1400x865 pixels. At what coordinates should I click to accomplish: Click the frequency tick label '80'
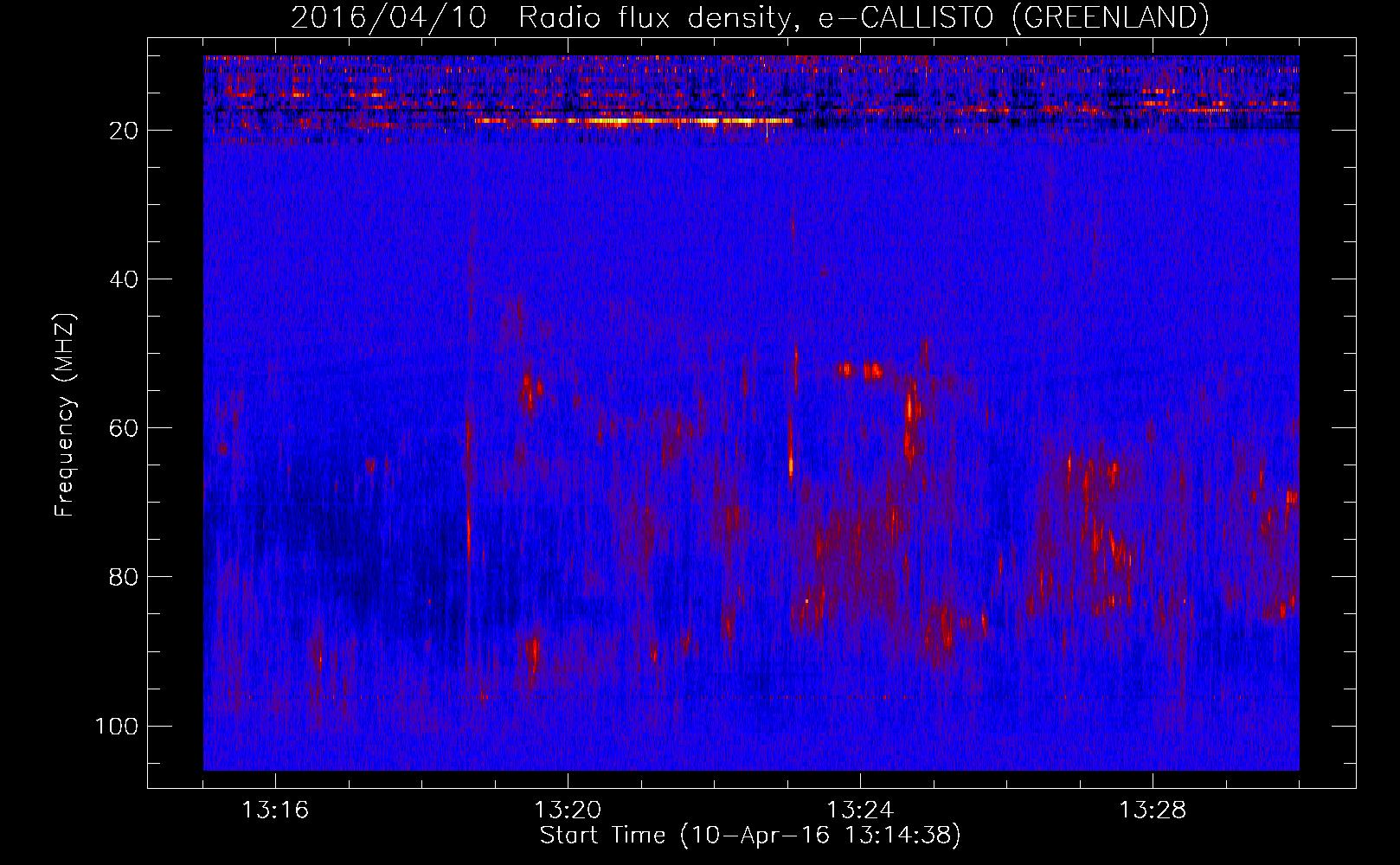point(125,577)
